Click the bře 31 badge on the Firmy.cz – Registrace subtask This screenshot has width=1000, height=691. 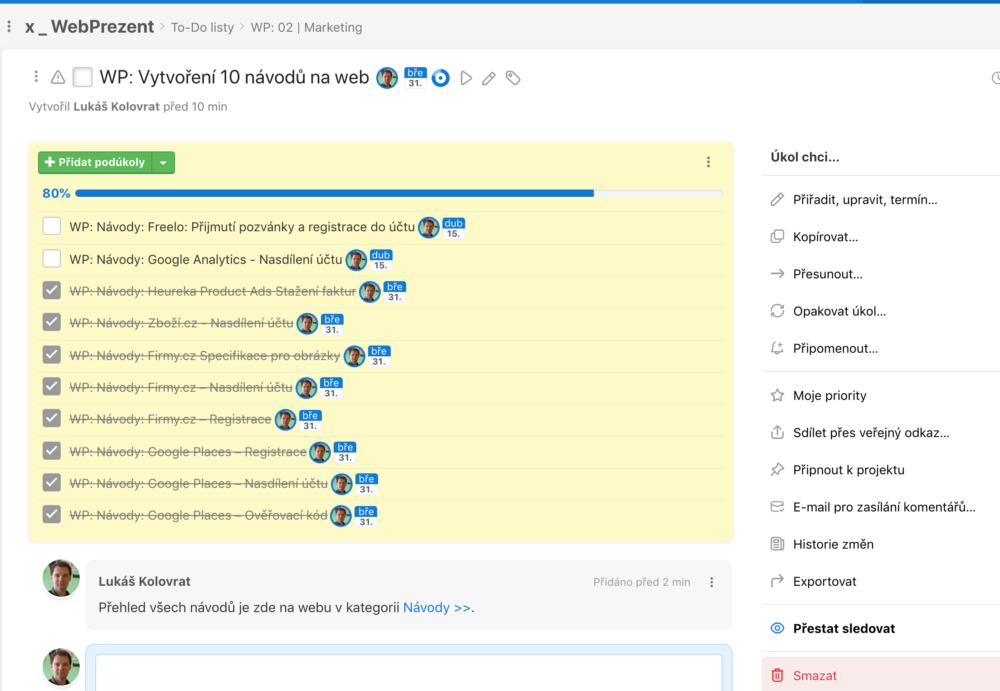[310, 420]
